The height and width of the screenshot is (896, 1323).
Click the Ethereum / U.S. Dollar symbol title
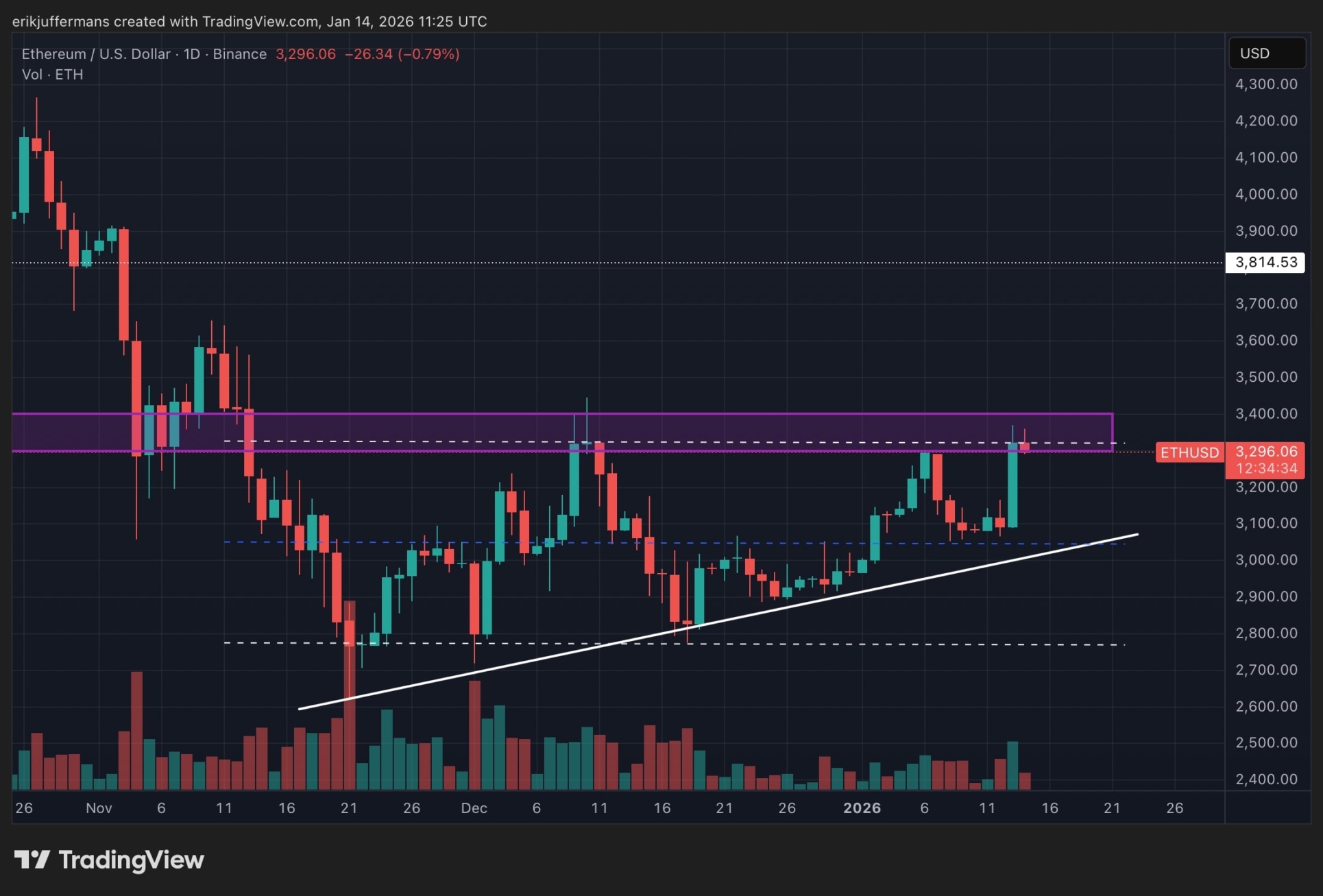pos(95,54)
